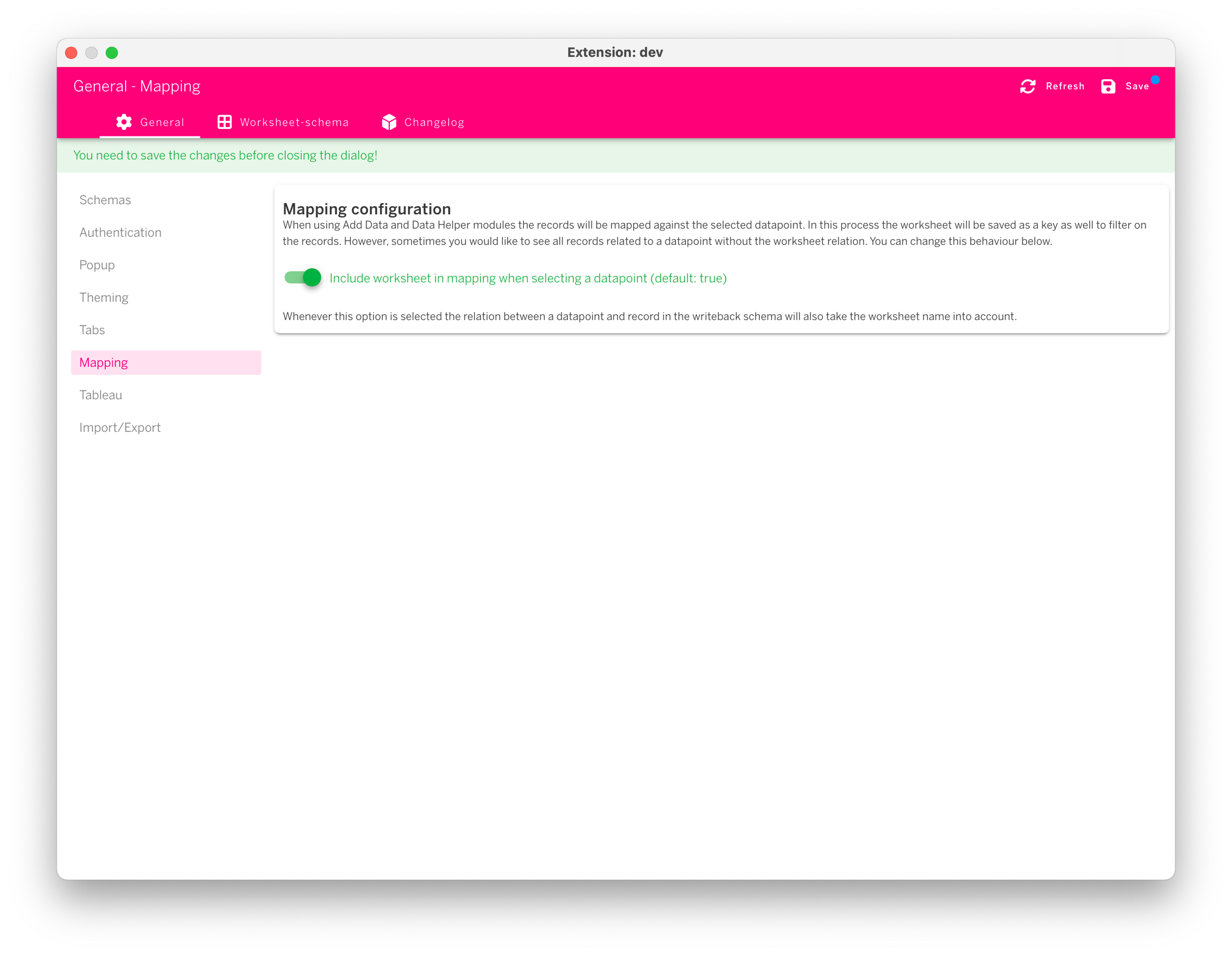The width and height of the screenshot is (1232, 955).
Task: Select the Tabs sidebar item
Action: 92,330
